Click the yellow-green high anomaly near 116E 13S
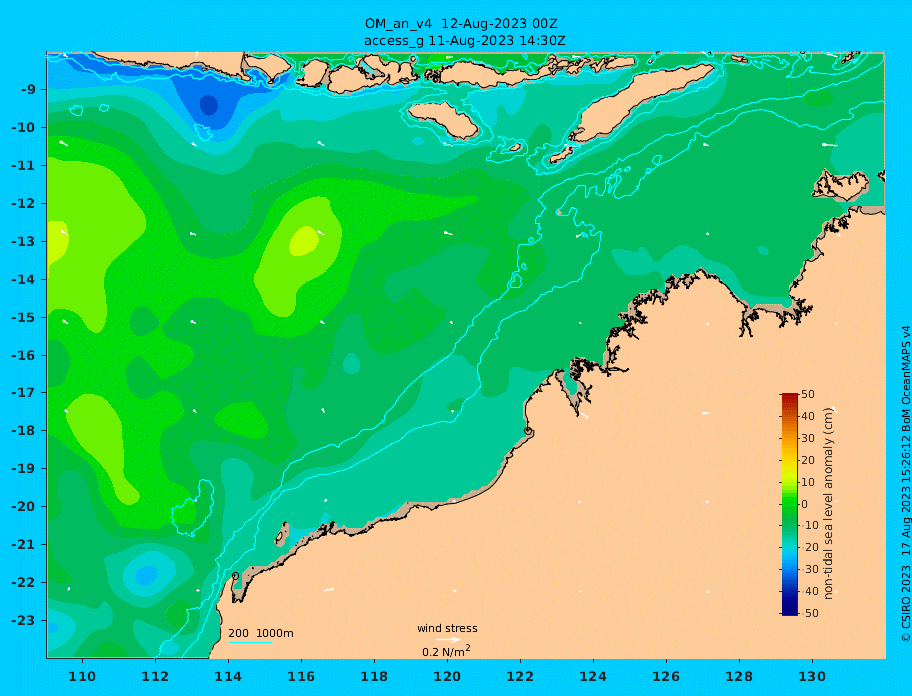 pos(304,241)
